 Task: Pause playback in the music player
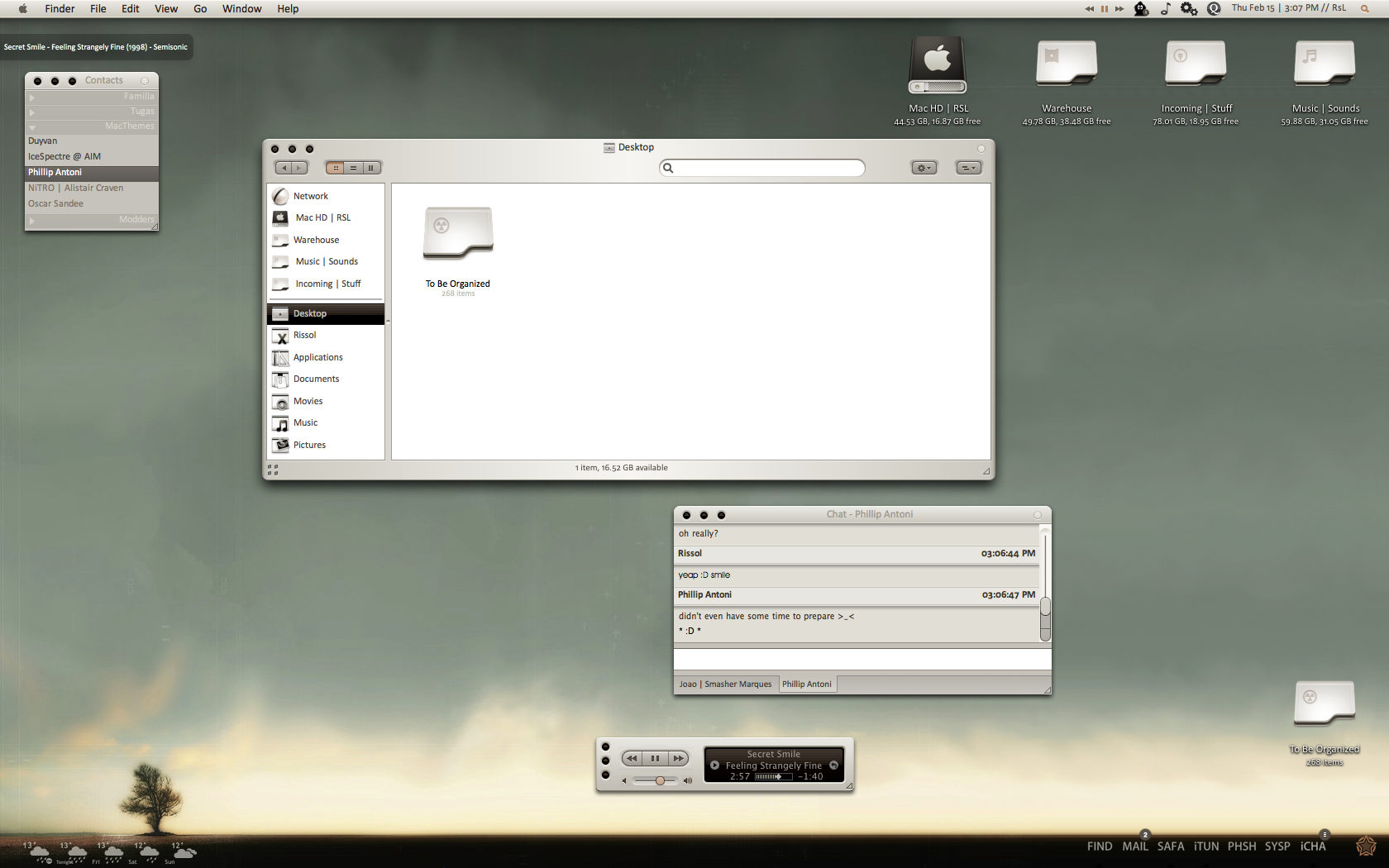655,758
